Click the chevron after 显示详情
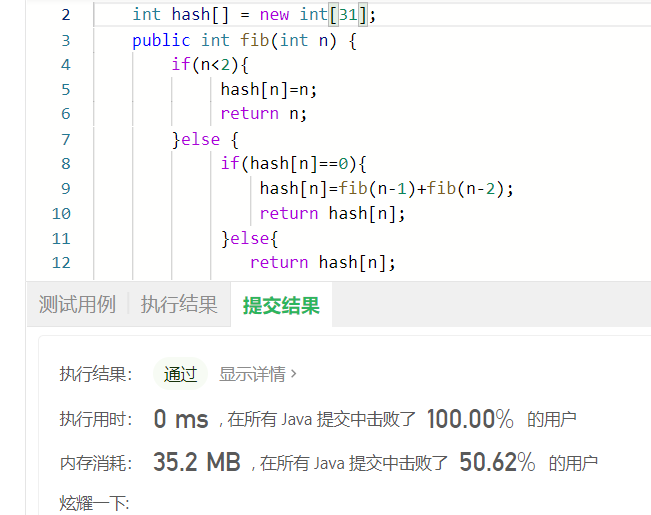Screen dimensions: 651x515 294,374
